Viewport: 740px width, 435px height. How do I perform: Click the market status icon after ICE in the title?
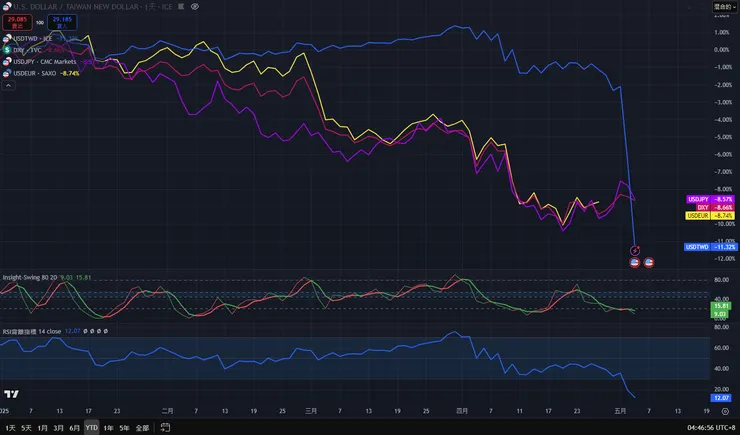(181, 7)
